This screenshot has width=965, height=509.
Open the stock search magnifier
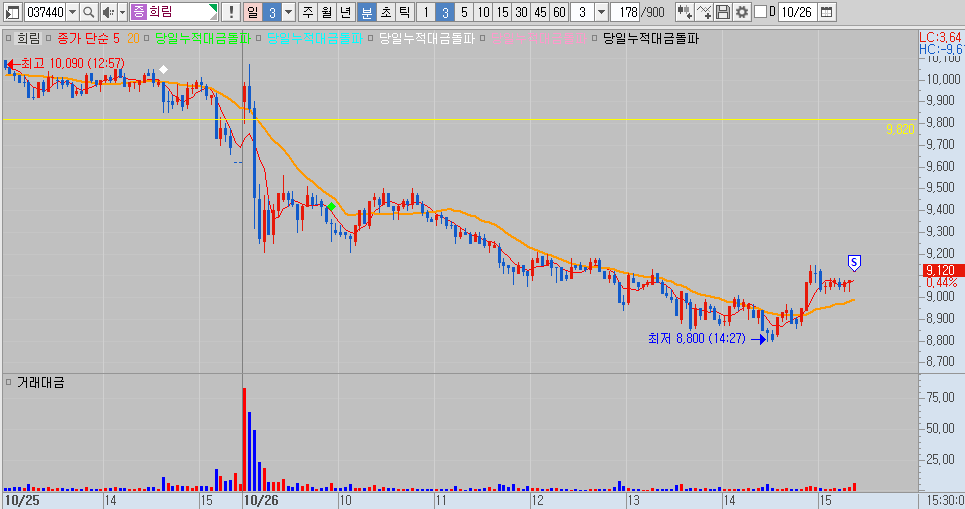88,12
